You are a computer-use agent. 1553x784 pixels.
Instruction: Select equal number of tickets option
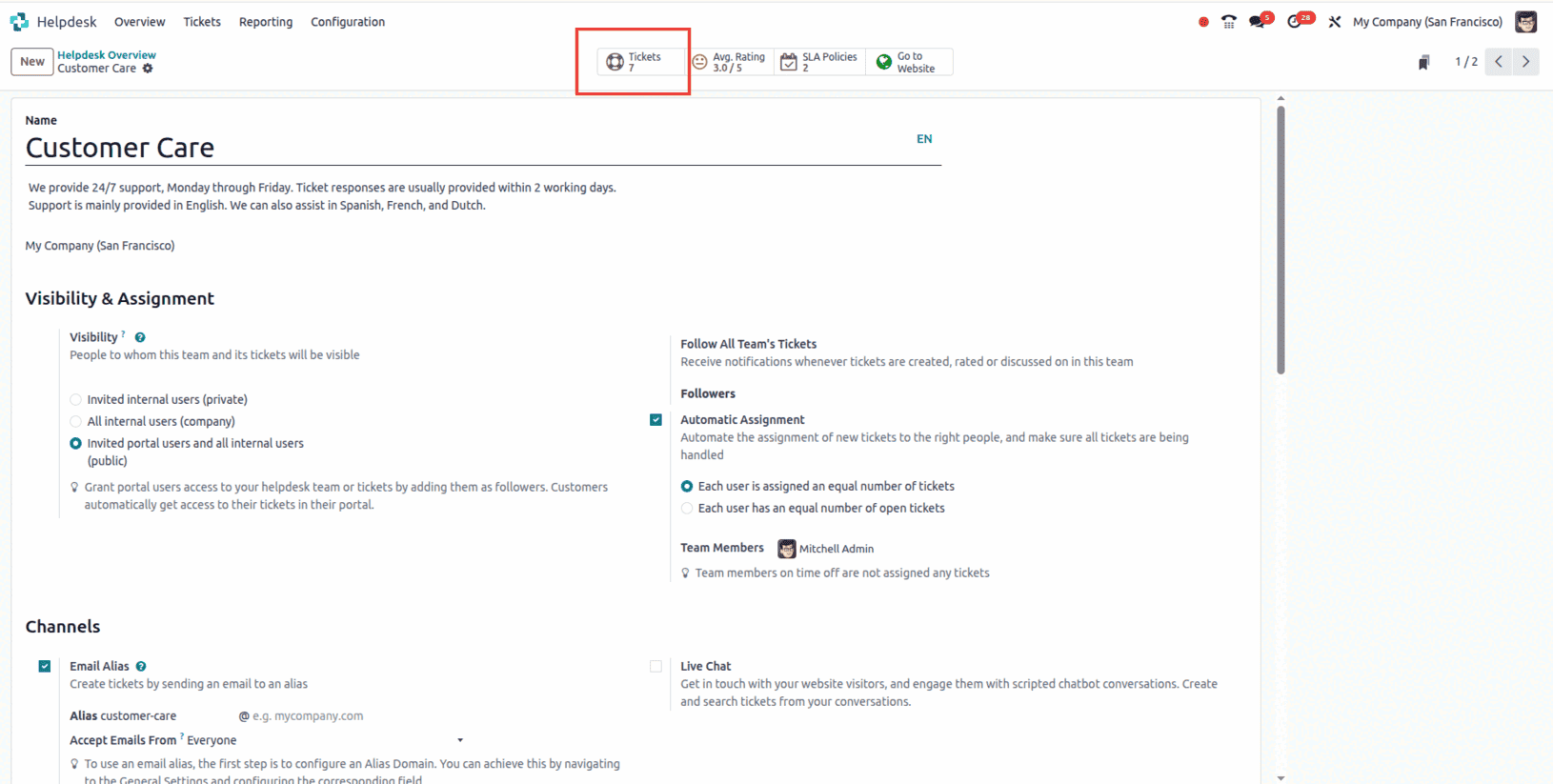tap(687, 487)
